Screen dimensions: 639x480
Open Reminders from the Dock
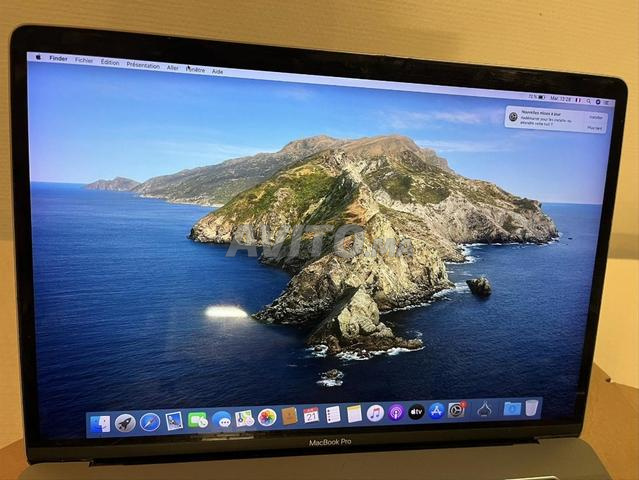[x=333, y=415]
